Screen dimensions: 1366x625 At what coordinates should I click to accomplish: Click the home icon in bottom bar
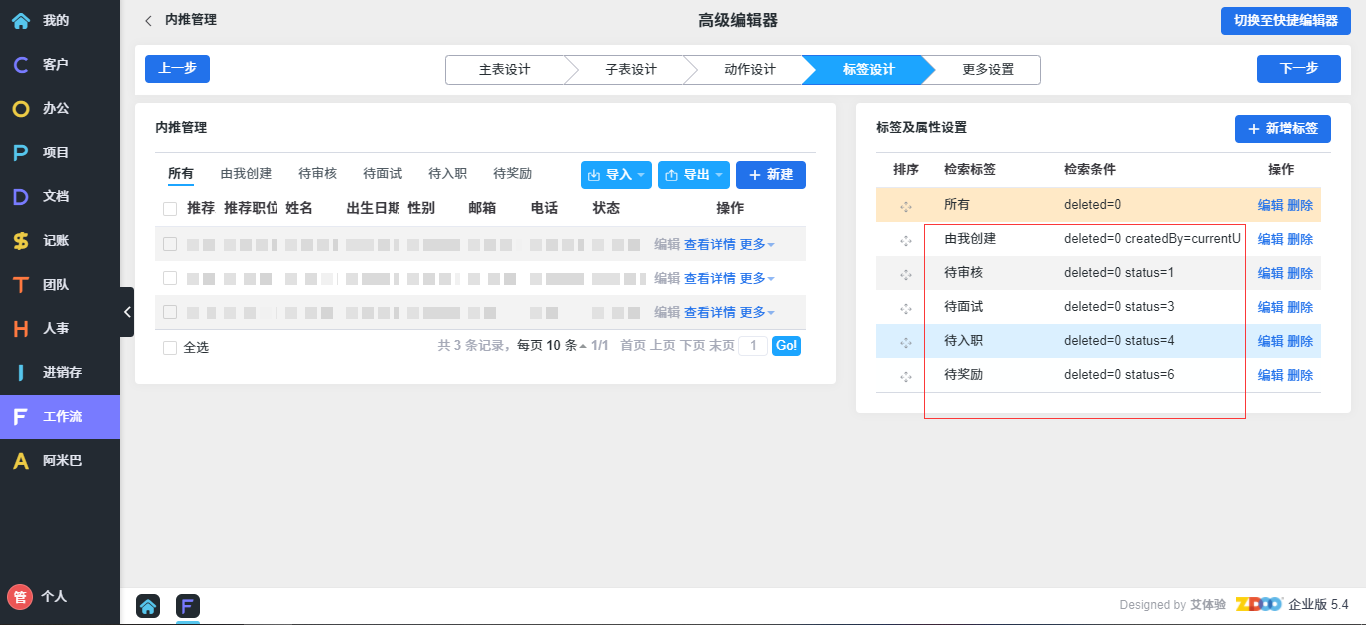point(148,606)
